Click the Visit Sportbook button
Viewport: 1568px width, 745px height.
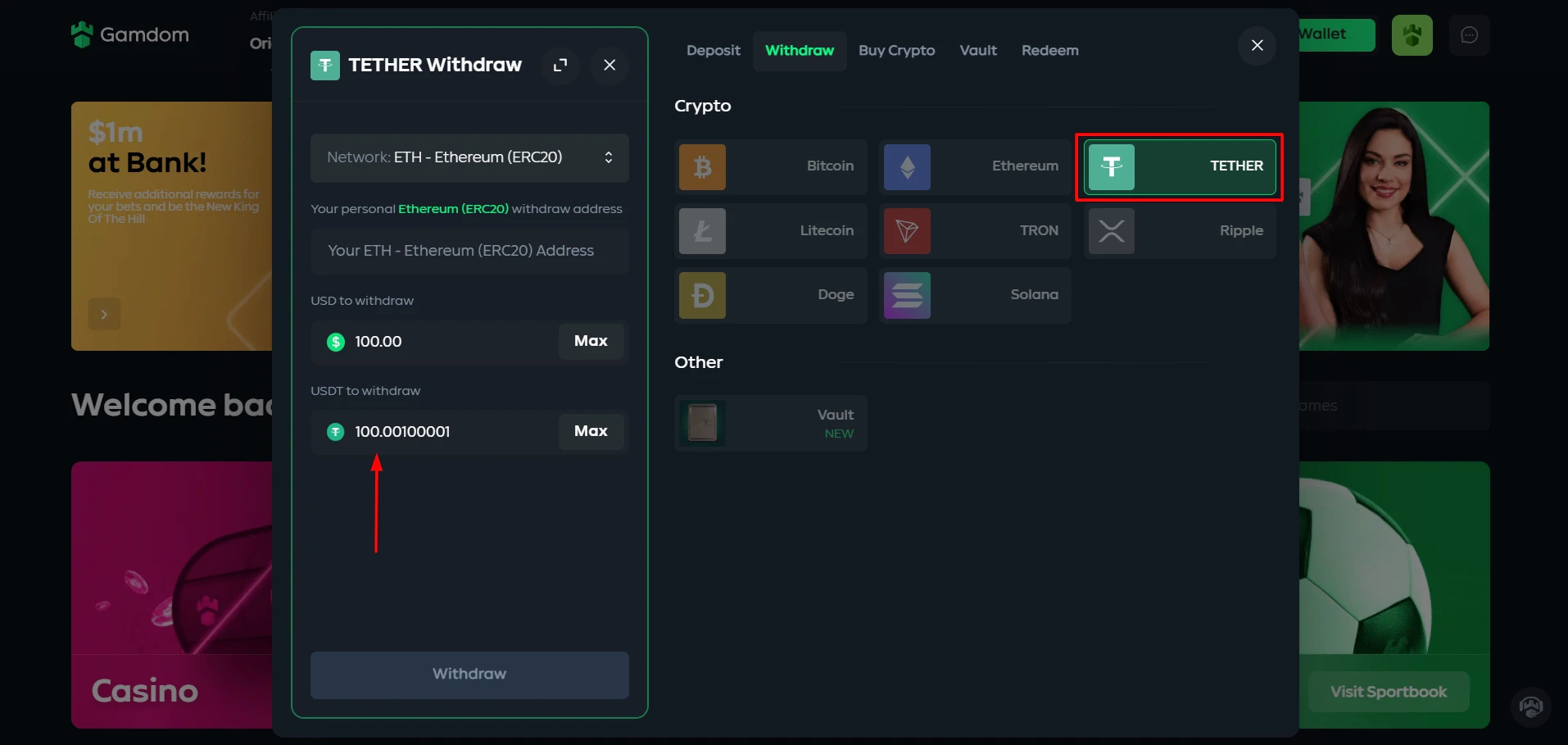click(1389, 693)
